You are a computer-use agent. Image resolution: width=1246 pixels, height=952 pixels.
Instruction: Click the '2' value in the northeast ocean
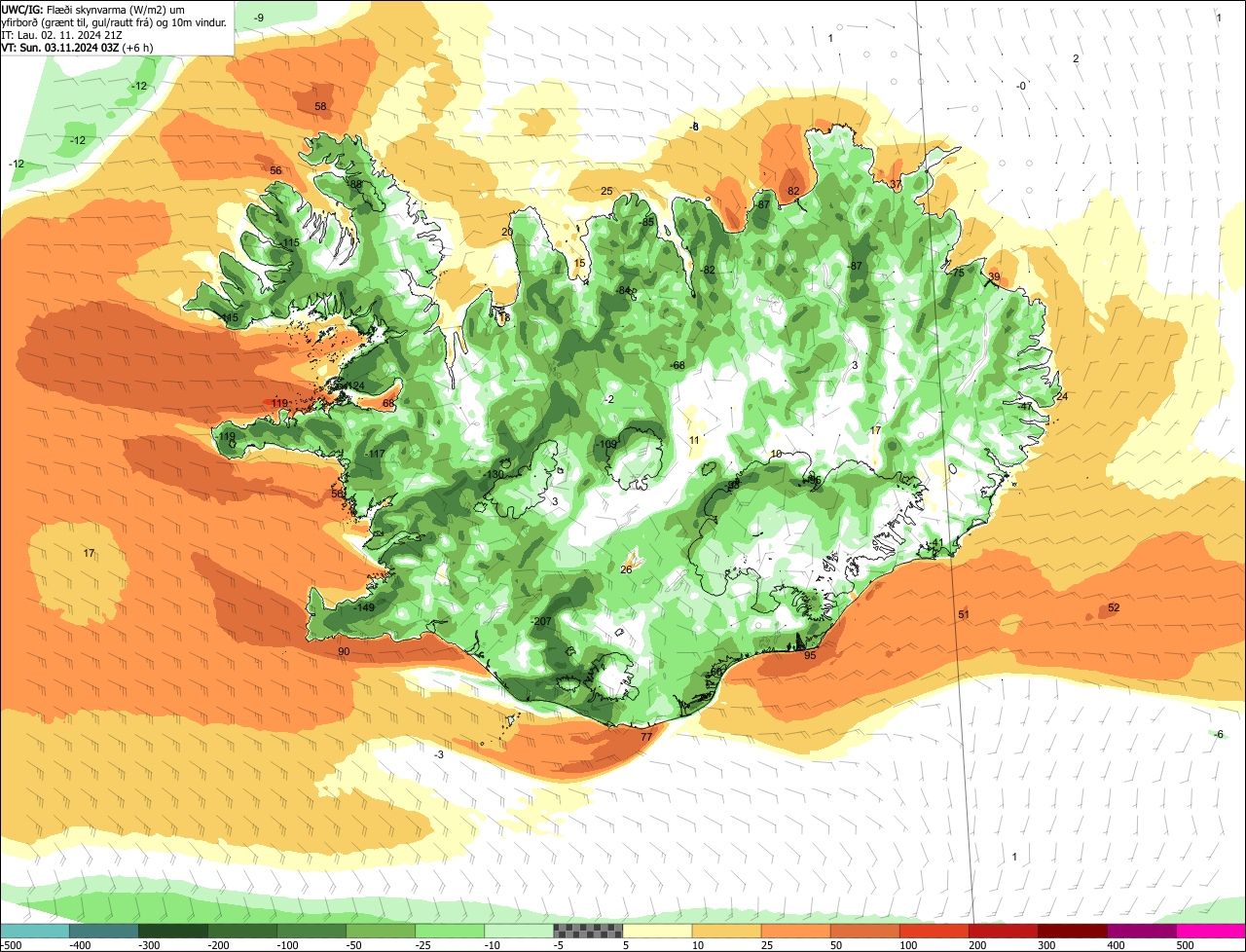tap(1076, 58)
